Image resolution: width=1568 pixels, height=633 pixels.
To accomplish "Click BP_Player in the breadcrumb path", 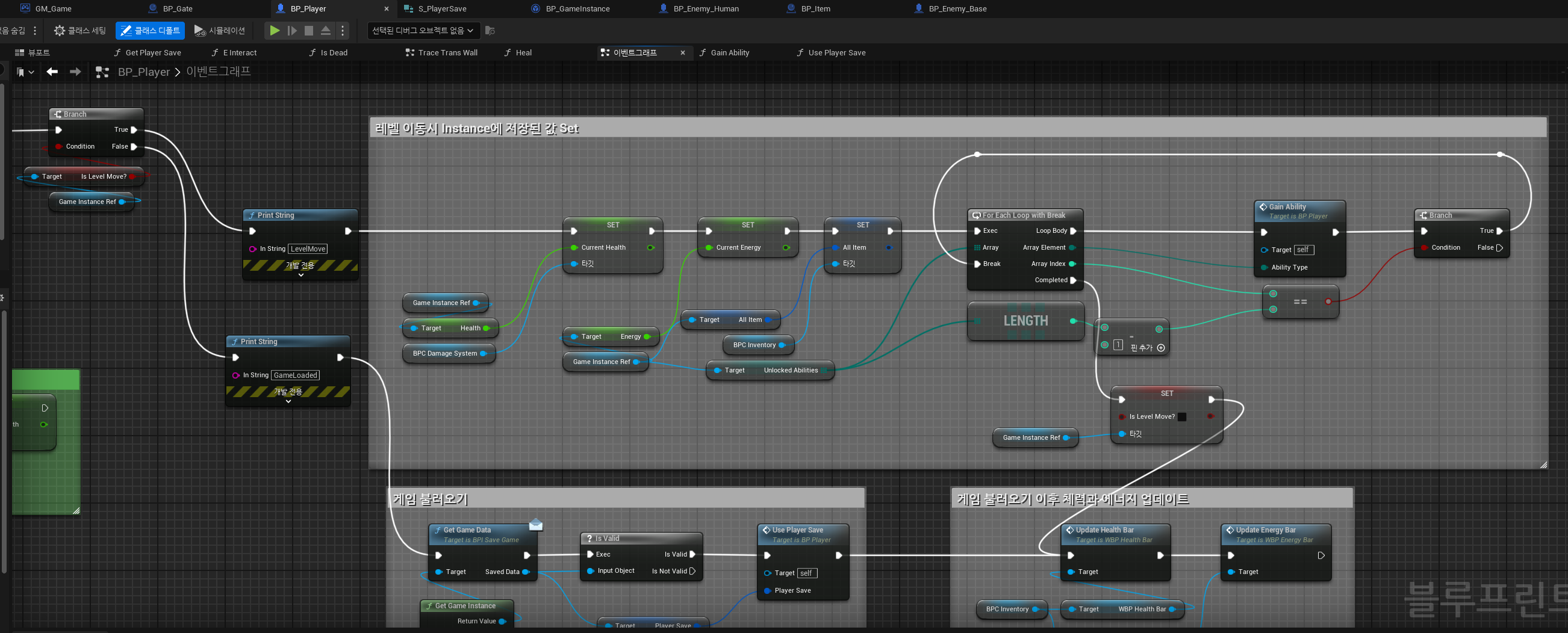I will pyautogui.click(x=144, y=72).
